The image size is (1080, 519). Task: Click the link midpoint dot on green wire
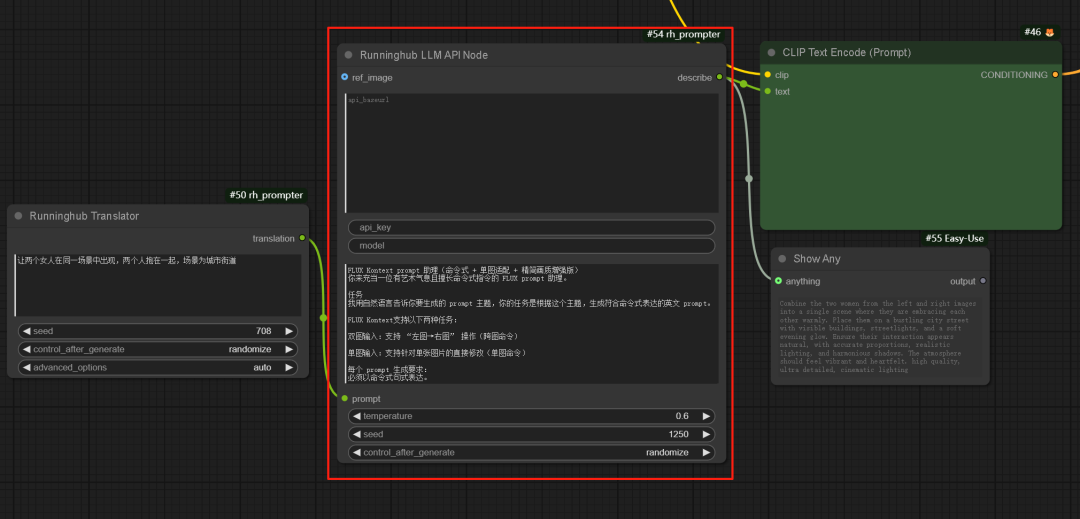323,318
